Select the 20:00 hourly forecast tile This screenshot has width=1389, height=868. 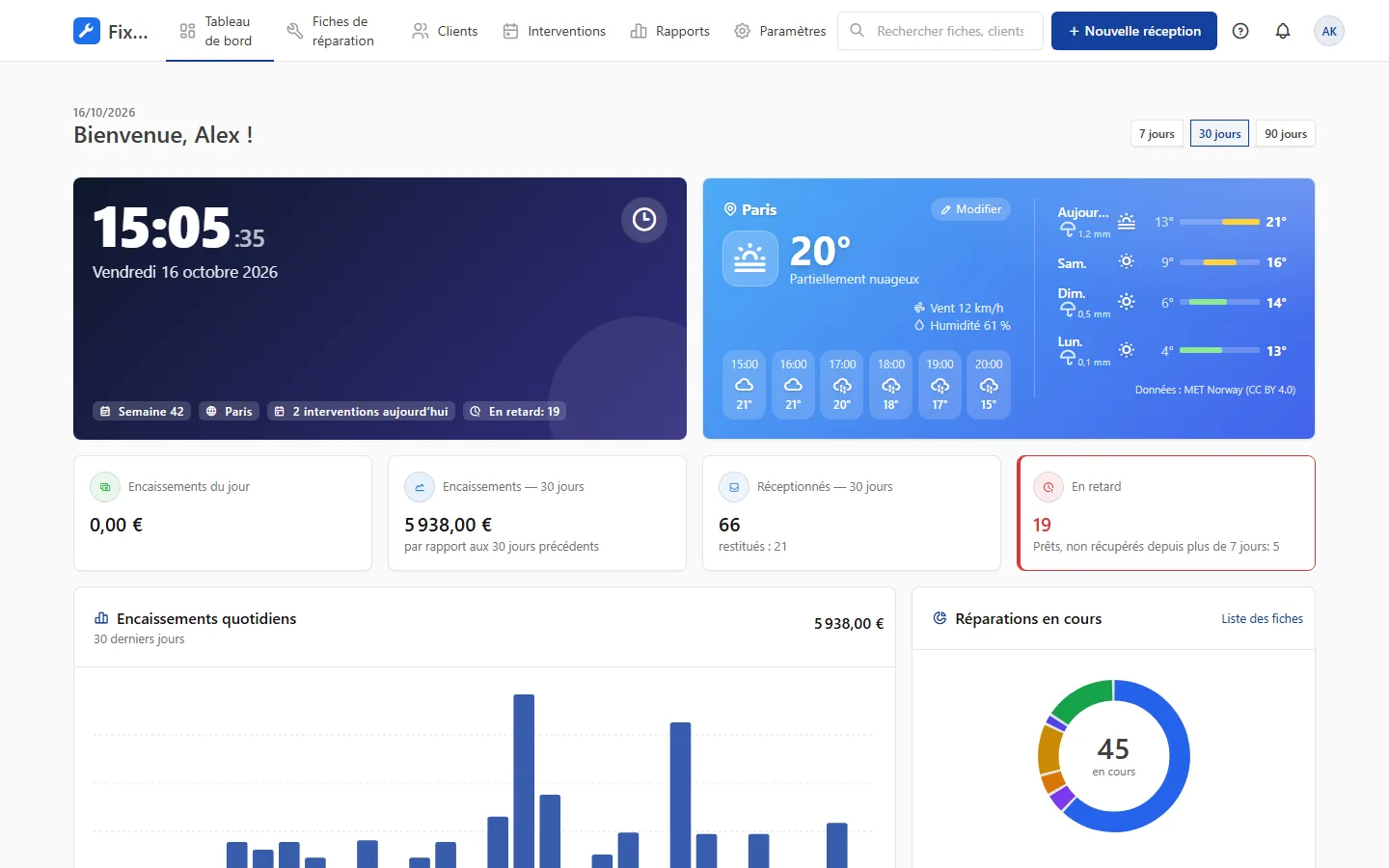989,385
